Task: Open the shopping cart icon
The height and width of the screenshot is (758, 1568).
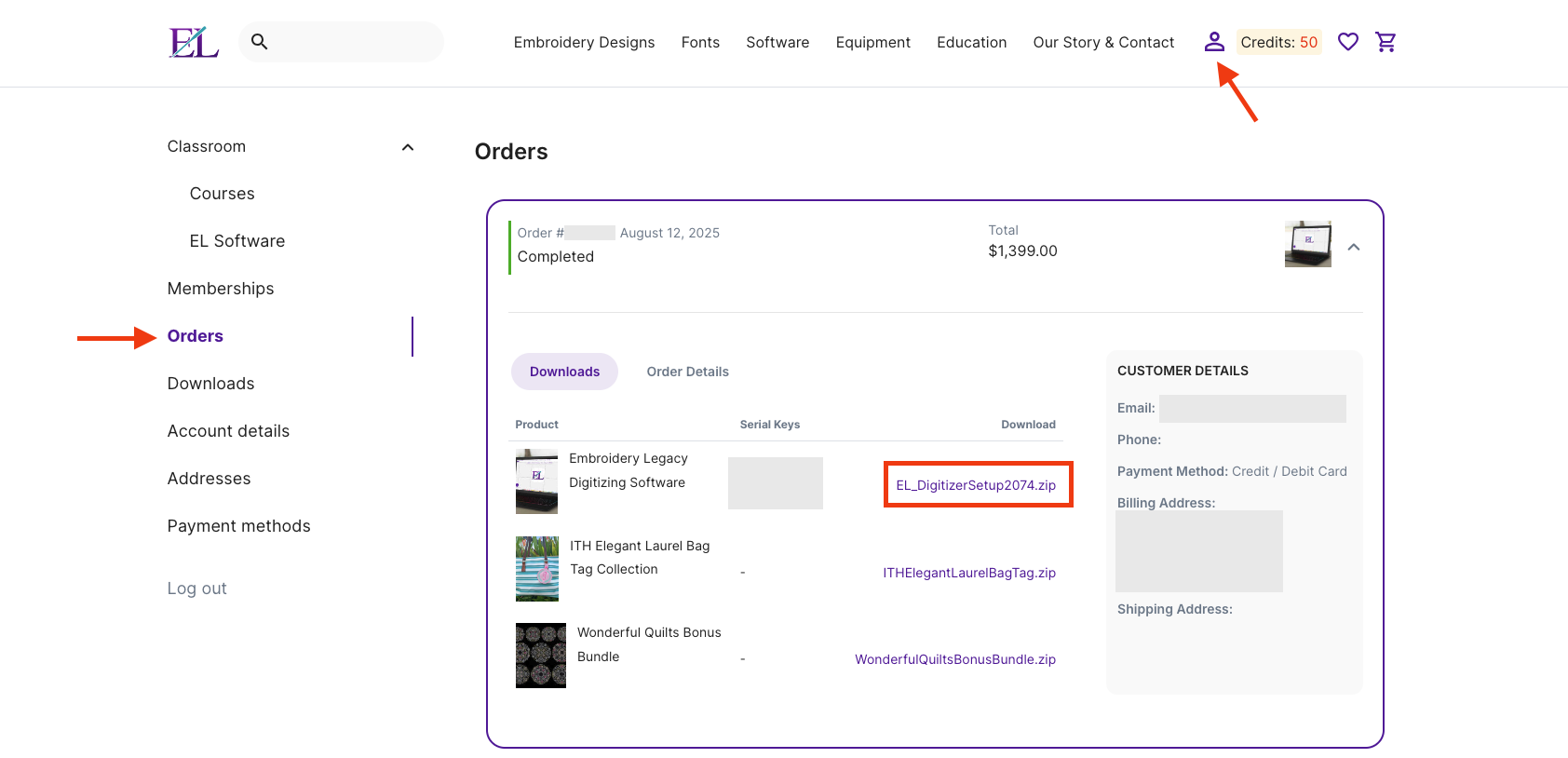Action: pos(1386,42)
